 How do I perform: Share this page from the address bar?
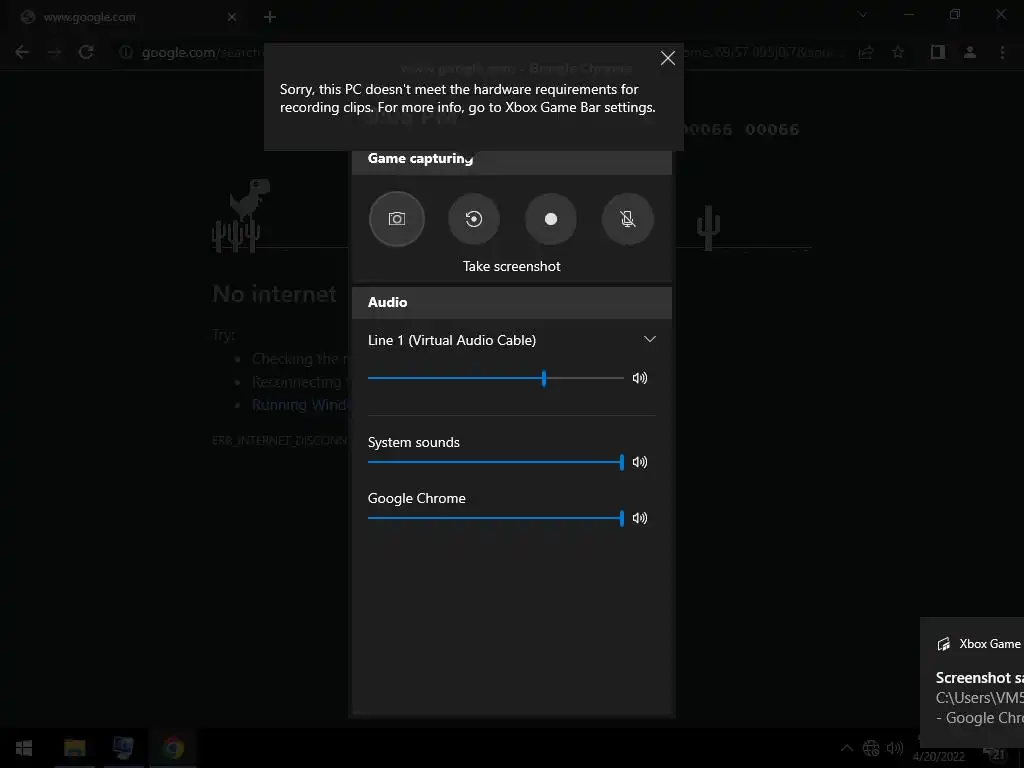866,52
